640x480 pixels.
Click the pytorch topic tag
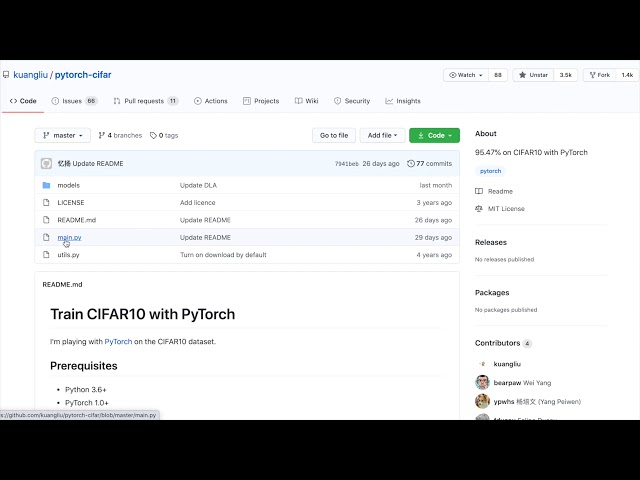coord(490,171)
